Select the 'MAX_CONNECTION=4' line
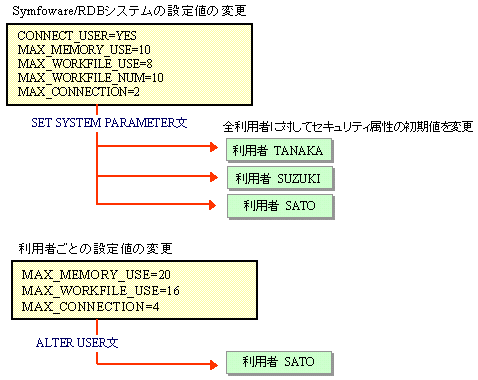This screenshot has height=380, width=478. pos(90,306)
